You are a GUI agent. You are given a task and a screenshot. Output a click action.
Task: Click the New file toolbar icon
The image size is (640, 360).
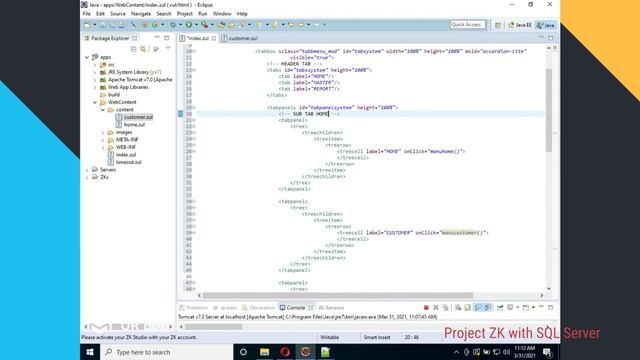click(87, 25)
